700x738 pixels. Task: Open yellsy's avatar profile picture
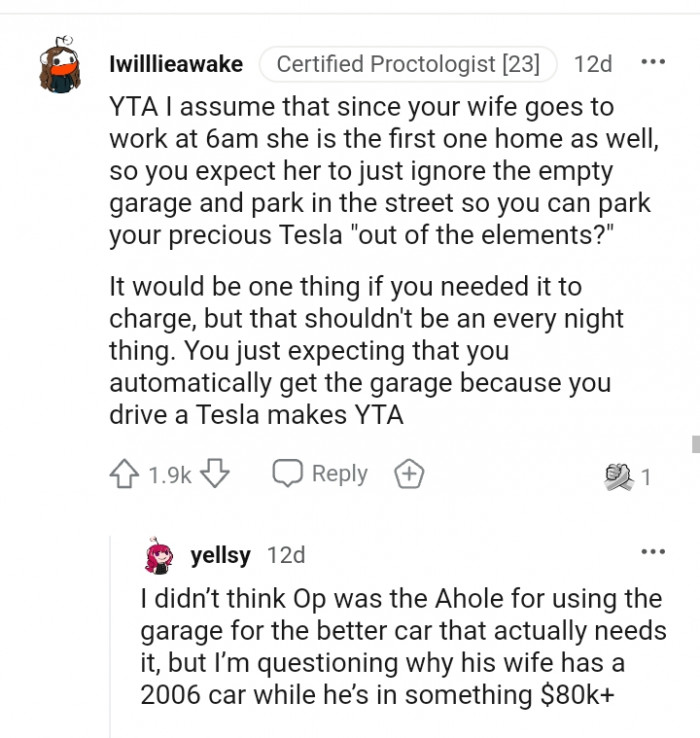pyautogui.click(x=160, y=556)
